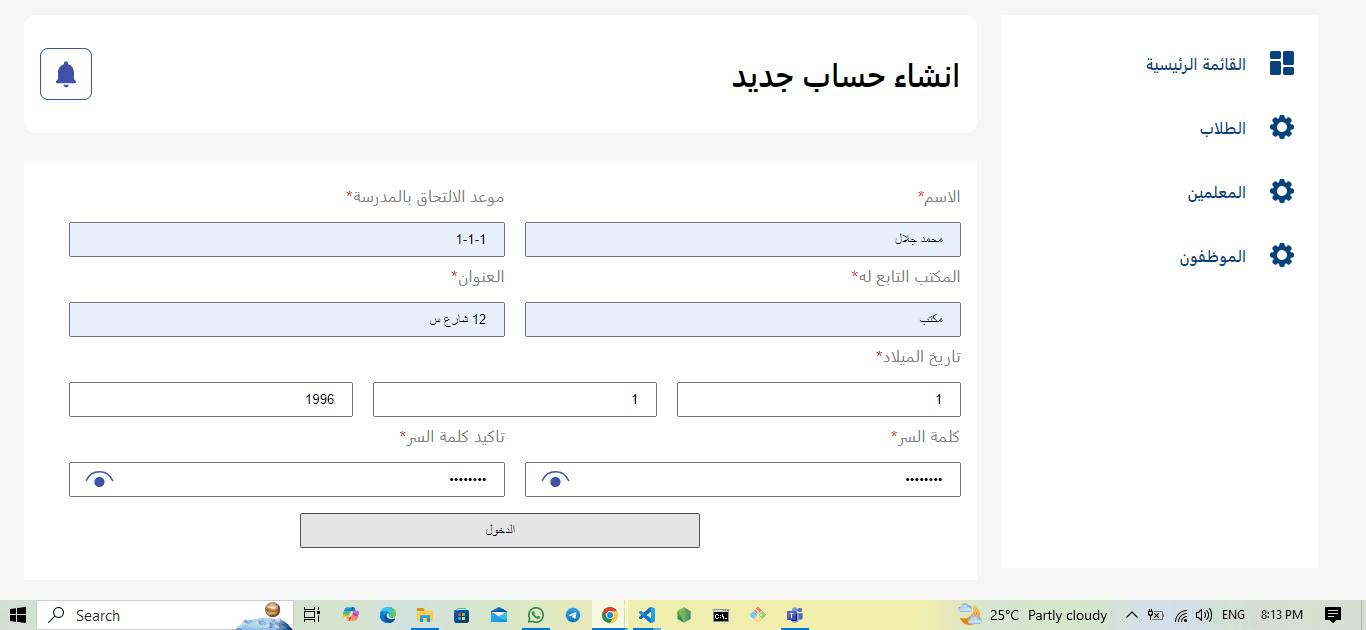Open Wi-Fi network settings tray icon
Viewport: 1366px width, 630px height.
1180,615
